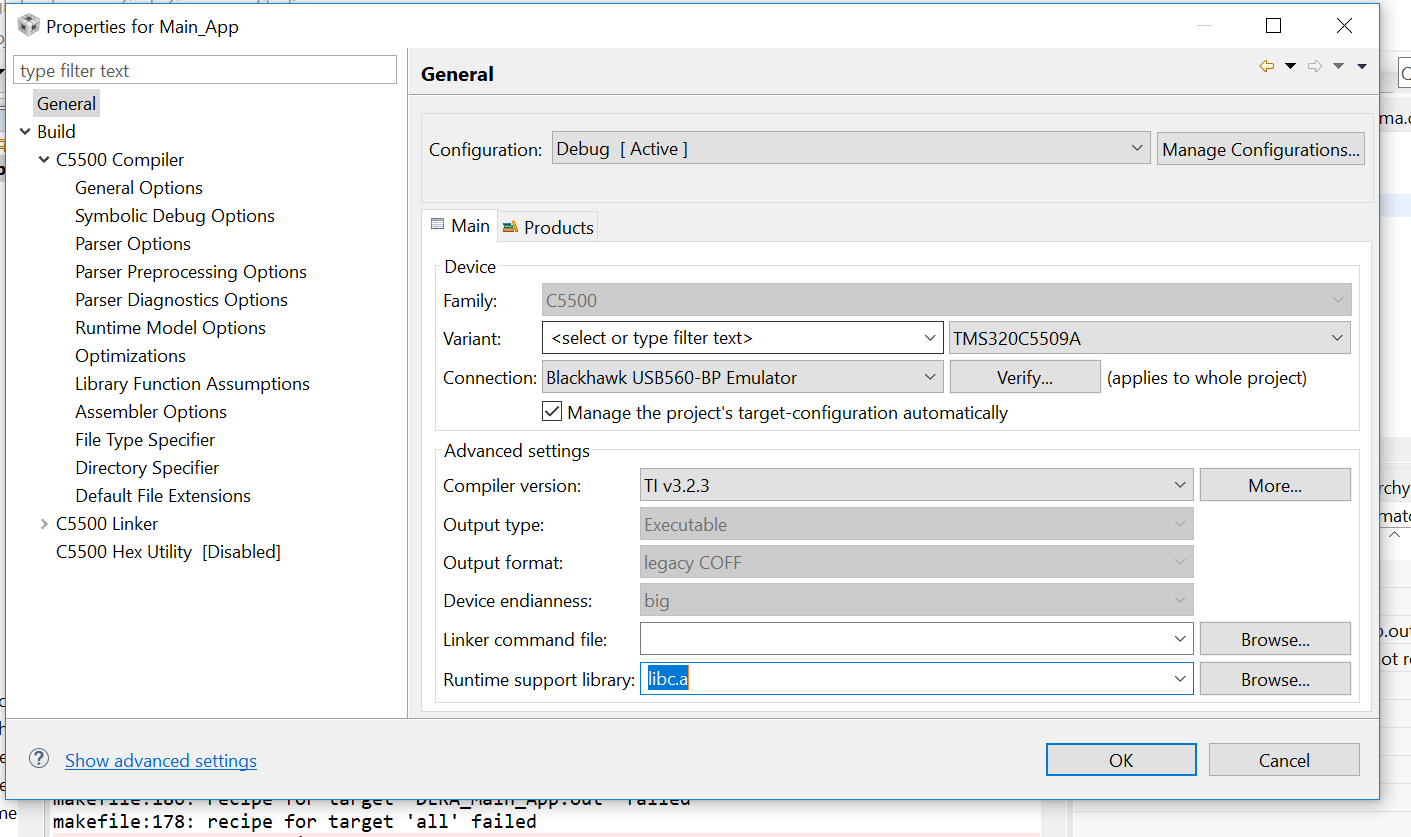Open the back history dropdown arrow
1411x837 pixels.
click(x=1290, y=66)
